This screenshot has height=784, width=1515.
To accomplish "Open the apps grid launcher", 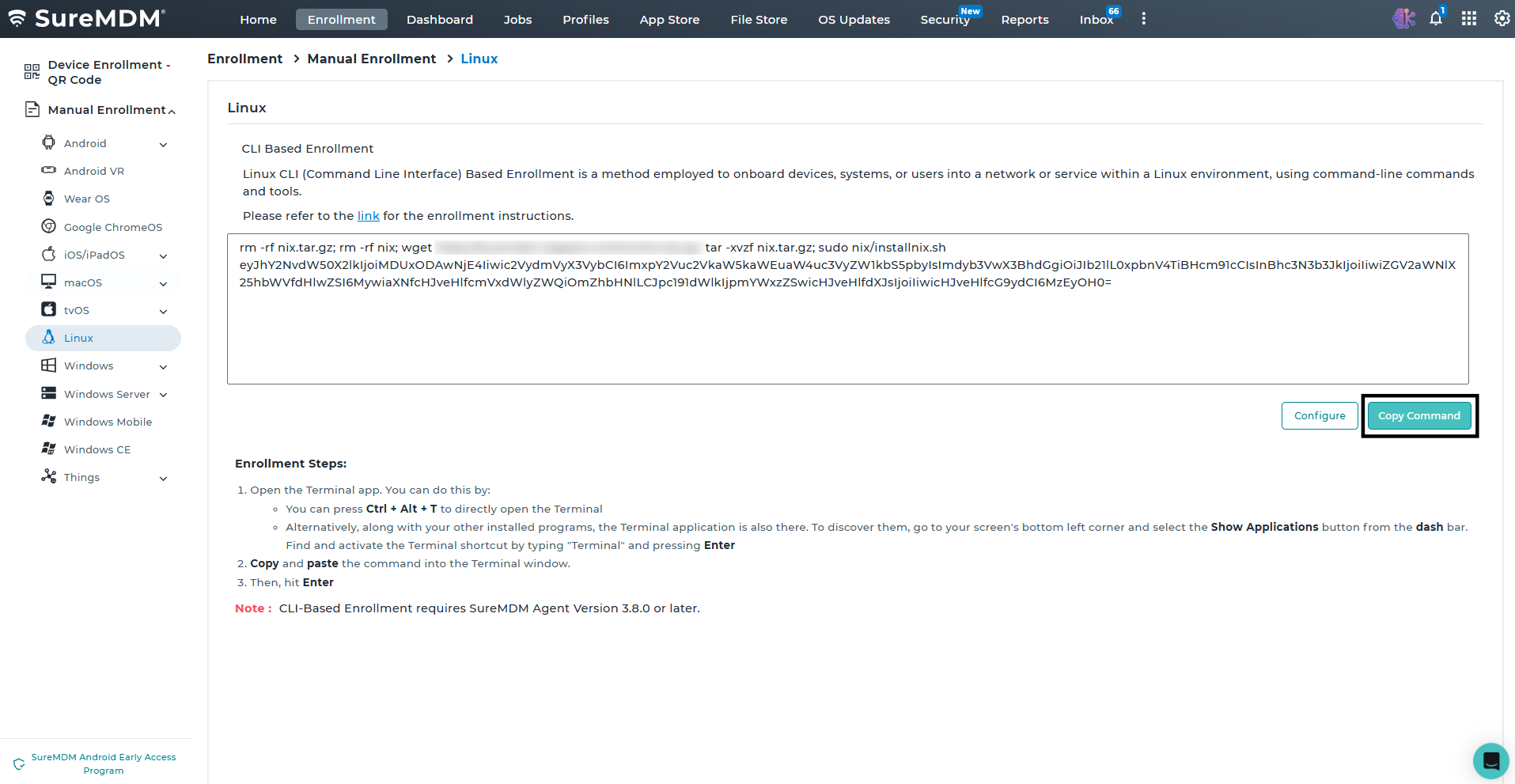I will pos(1469,18).
